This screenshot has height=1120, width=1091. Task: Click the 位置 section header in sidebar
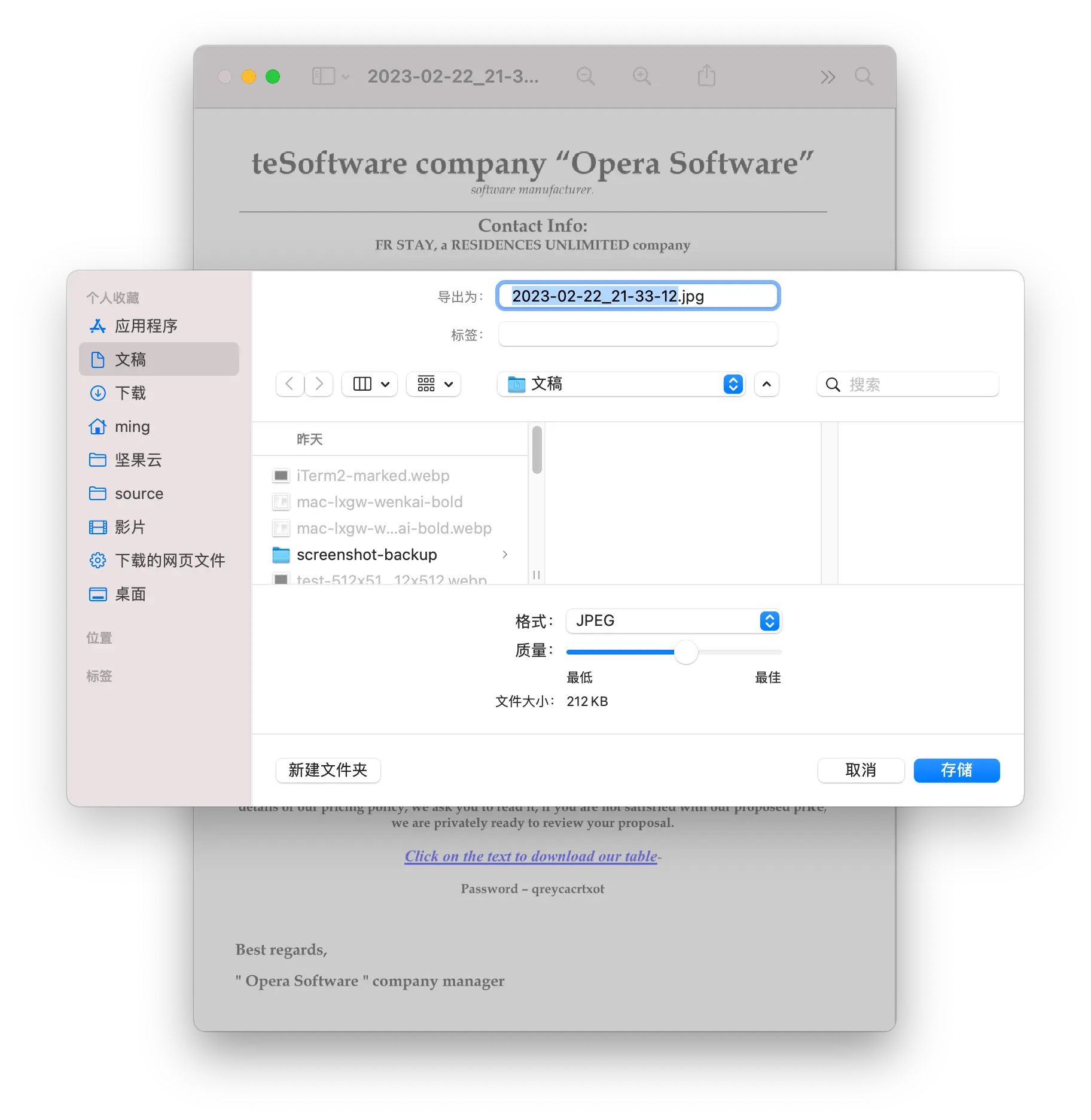tap(99, 638)
